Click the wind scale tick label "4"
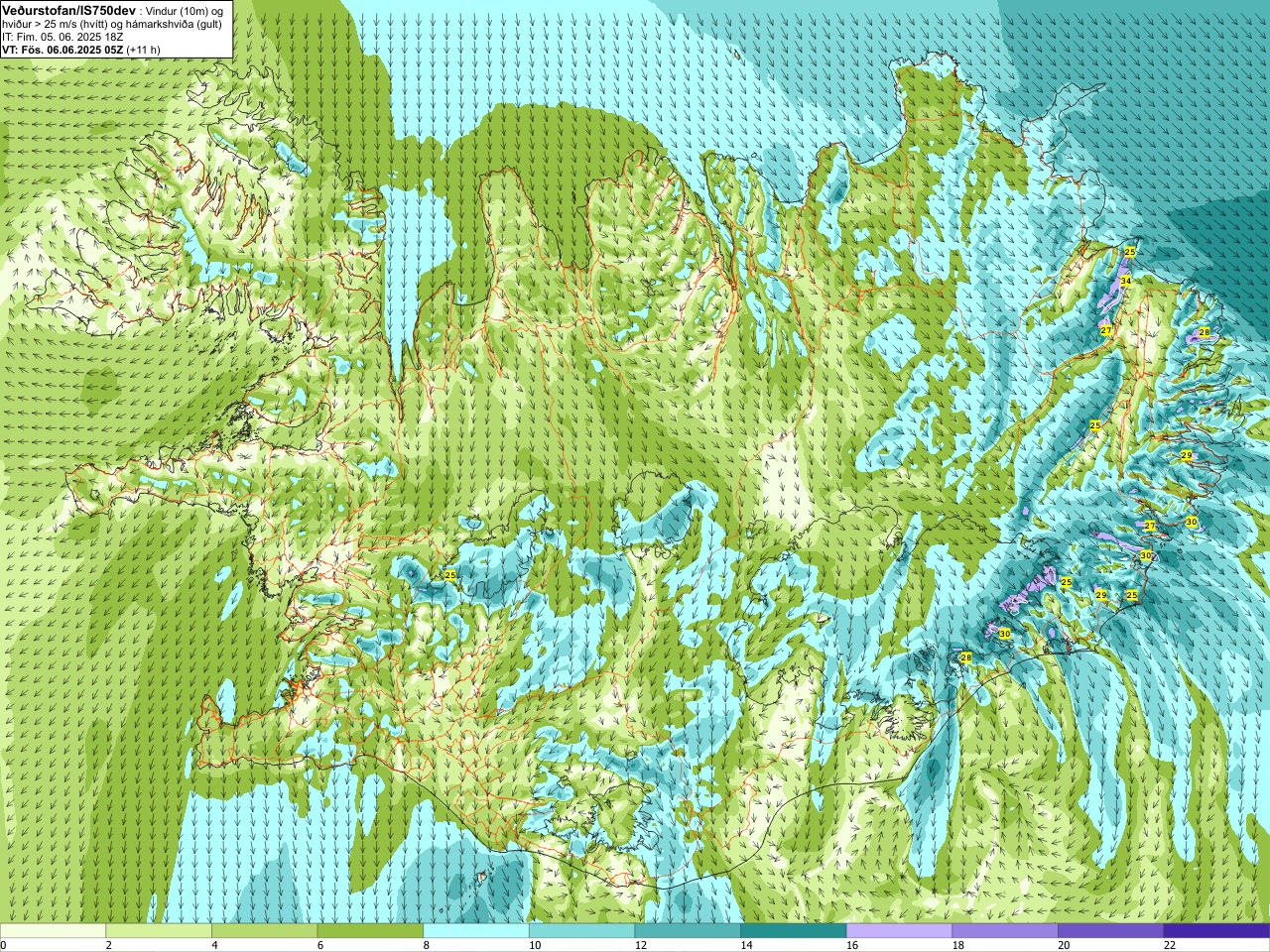This screenshot has width=1270, height=952. click(214, 945)
